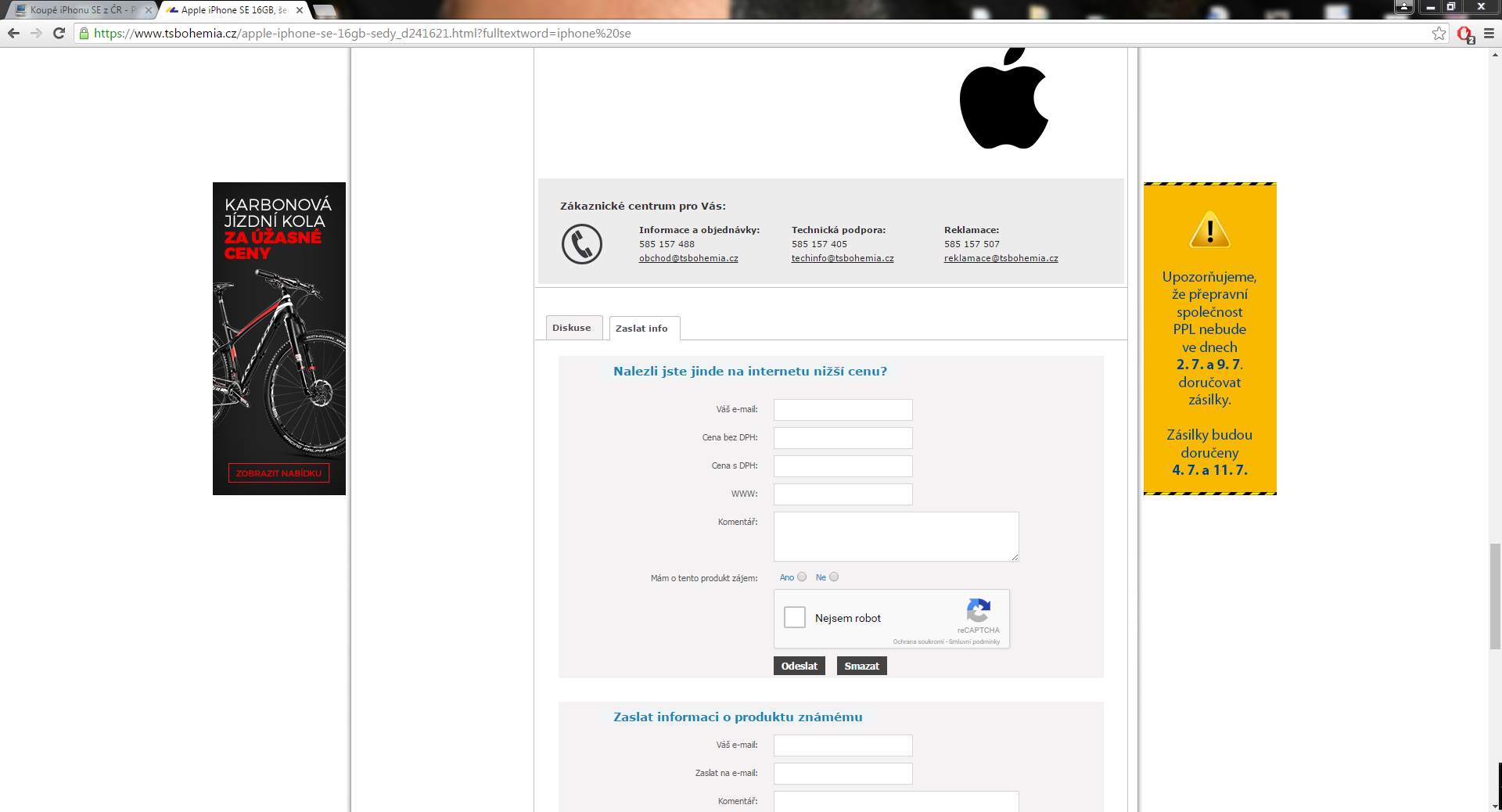Screen dimensions: 1502x812
Task: Click reCAPTCHA 'Smluvní podmínky' link
Action: coord(974,641)
